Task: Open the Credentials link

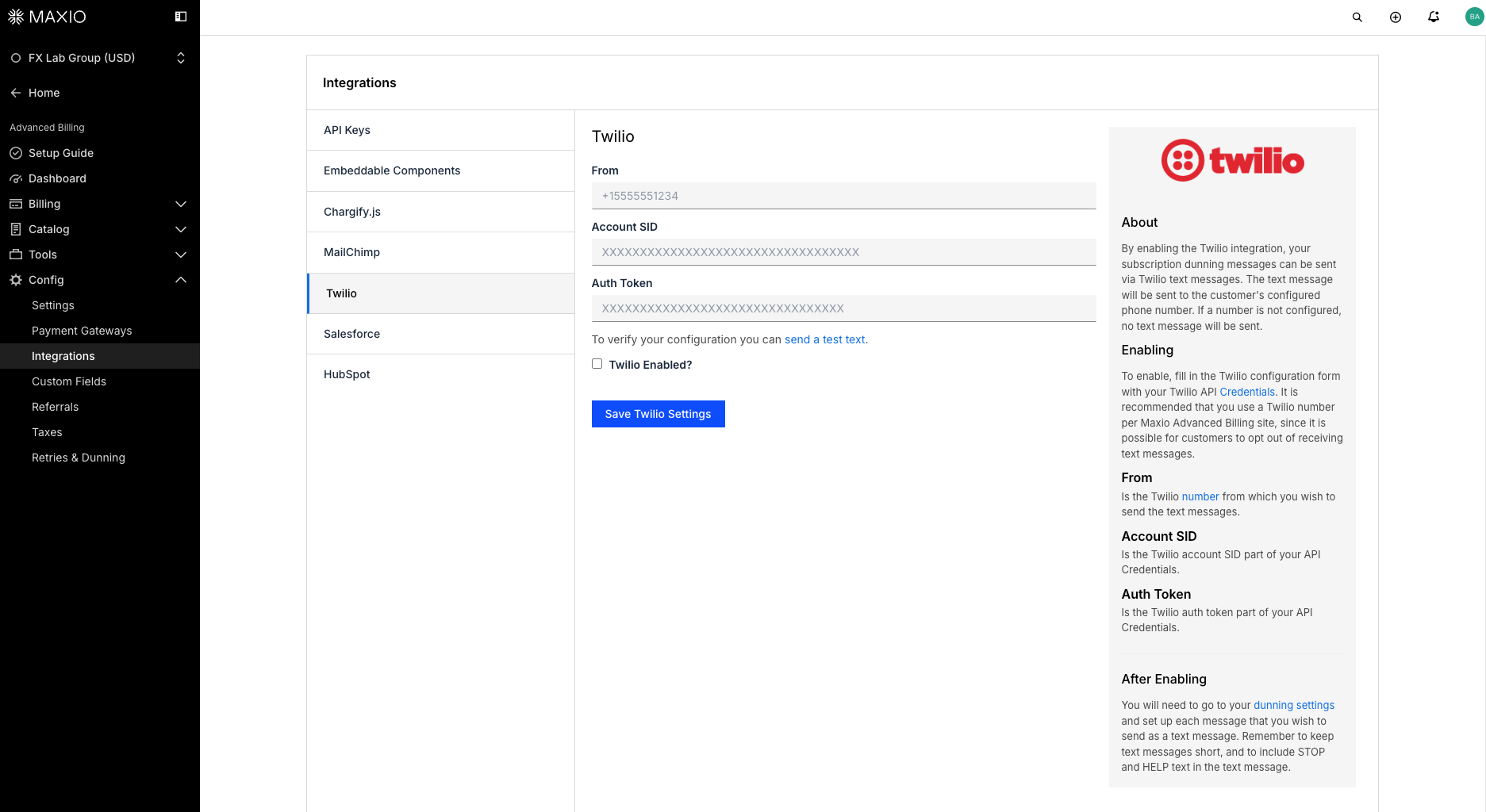Action: [1247, 392]
